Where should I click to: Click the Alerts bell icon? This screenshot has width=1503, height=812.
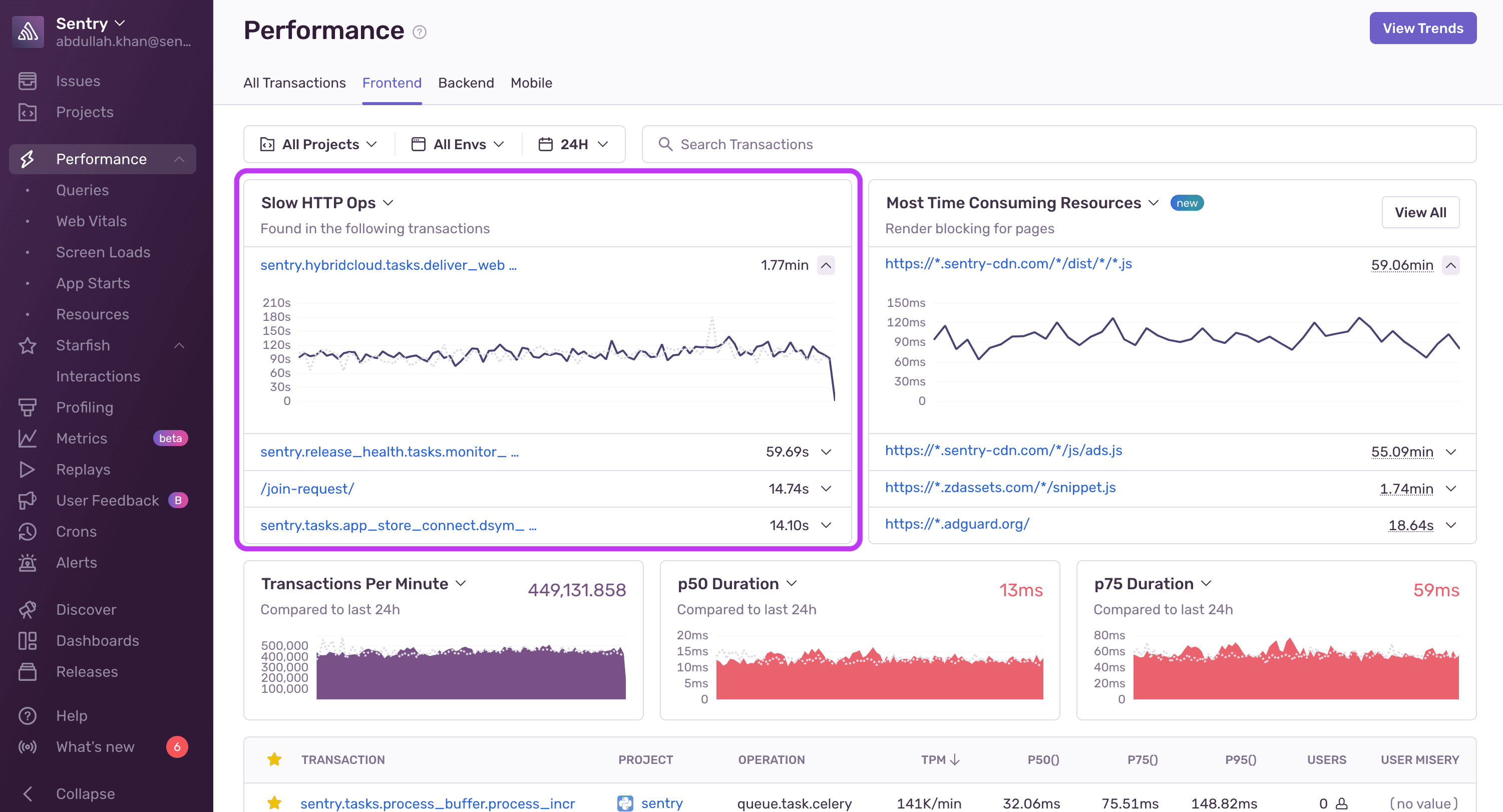(x=28, y=562)
